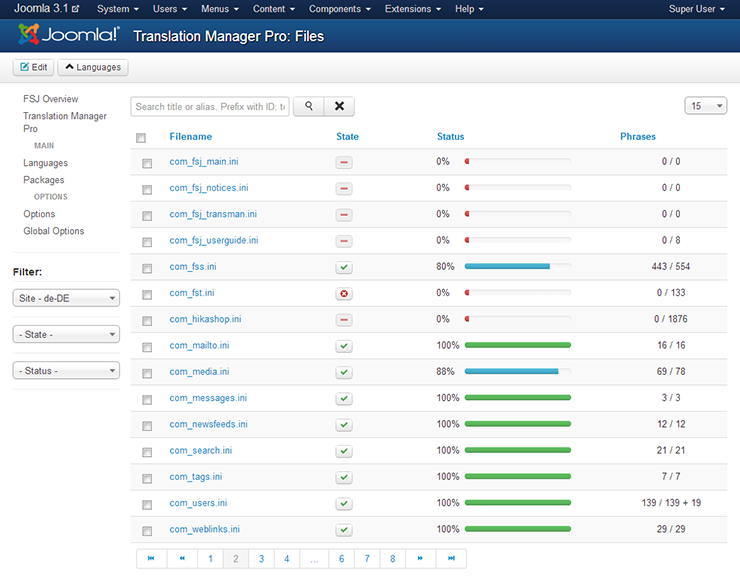Click state icon for com_fsj_notices.ini
Viewport: 740px width, 587px height.
pyautogui.click(x=344, y=189)
